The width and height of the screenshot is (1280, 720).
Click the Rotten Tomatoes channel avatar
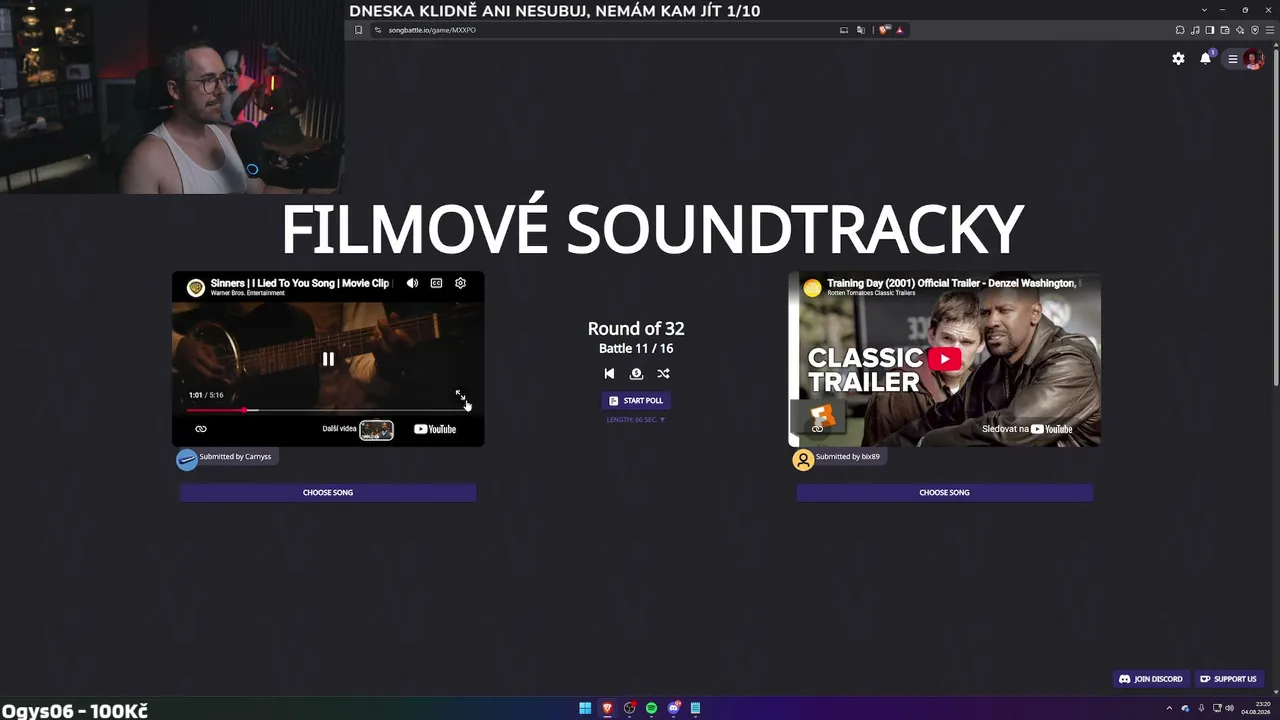pyautogui.click(x=812, y=287)
